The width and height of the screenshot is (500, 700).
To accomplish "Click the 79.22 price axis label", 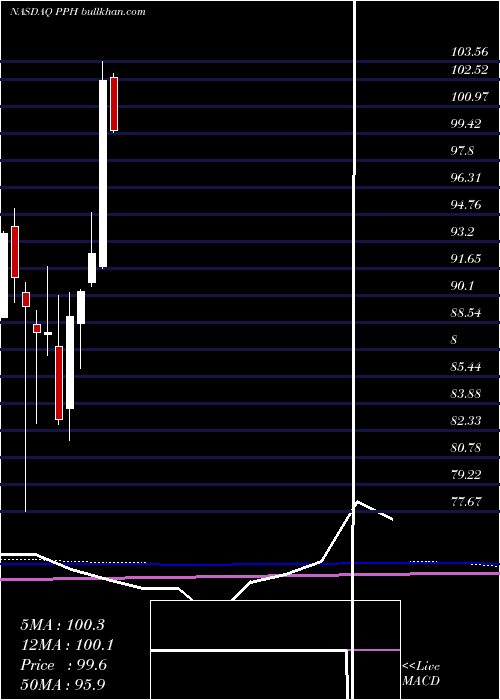I will 466,474.
